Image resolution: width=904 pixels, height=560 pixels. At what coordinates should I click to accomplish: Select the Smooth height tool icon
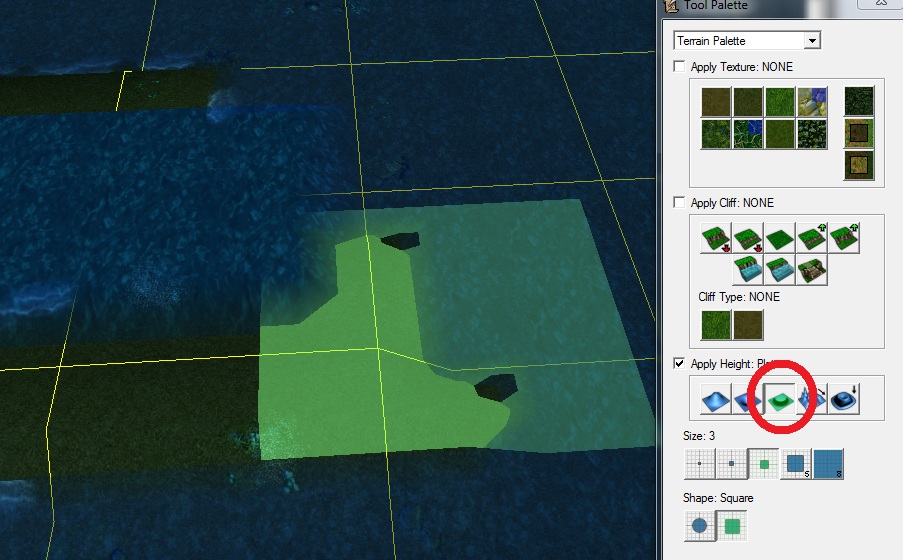(844, 399)
